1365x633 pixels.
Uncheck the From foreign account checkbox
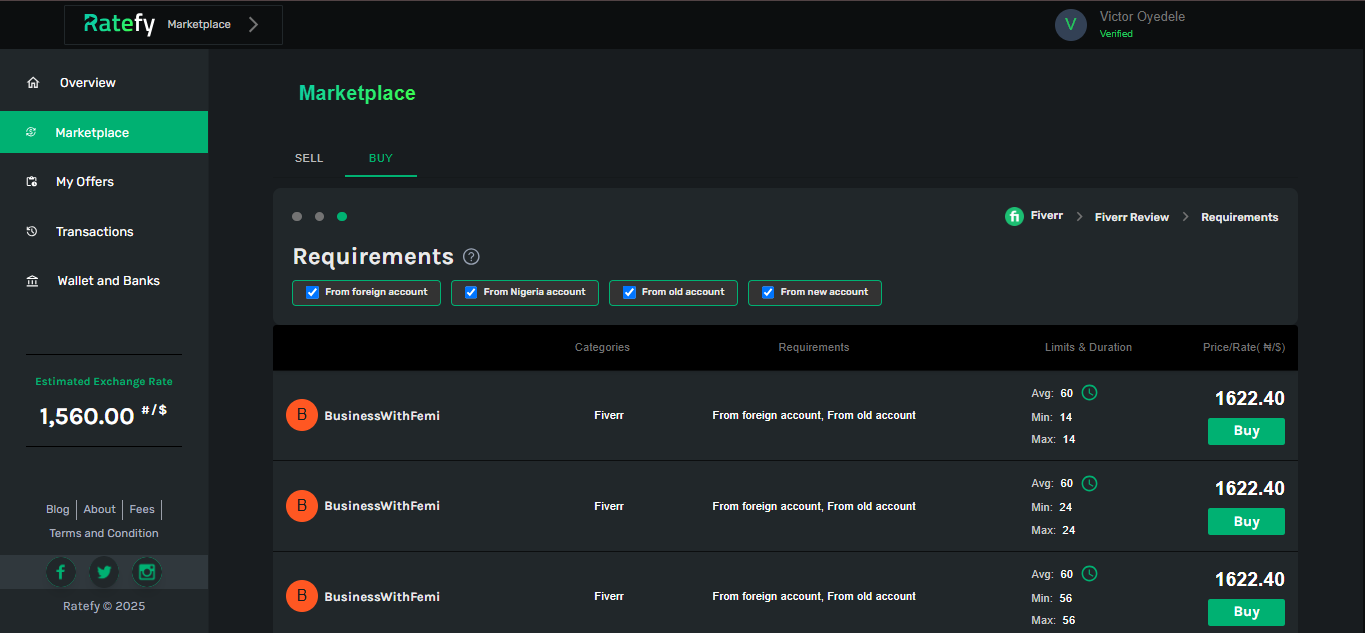click(312, 292)
